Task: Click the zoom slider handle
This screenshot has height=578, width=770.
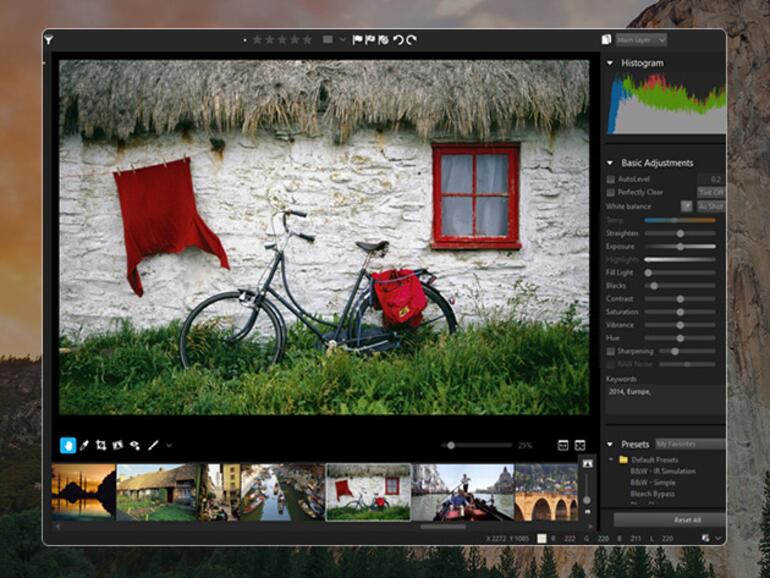Action: [x=451, y=445]
